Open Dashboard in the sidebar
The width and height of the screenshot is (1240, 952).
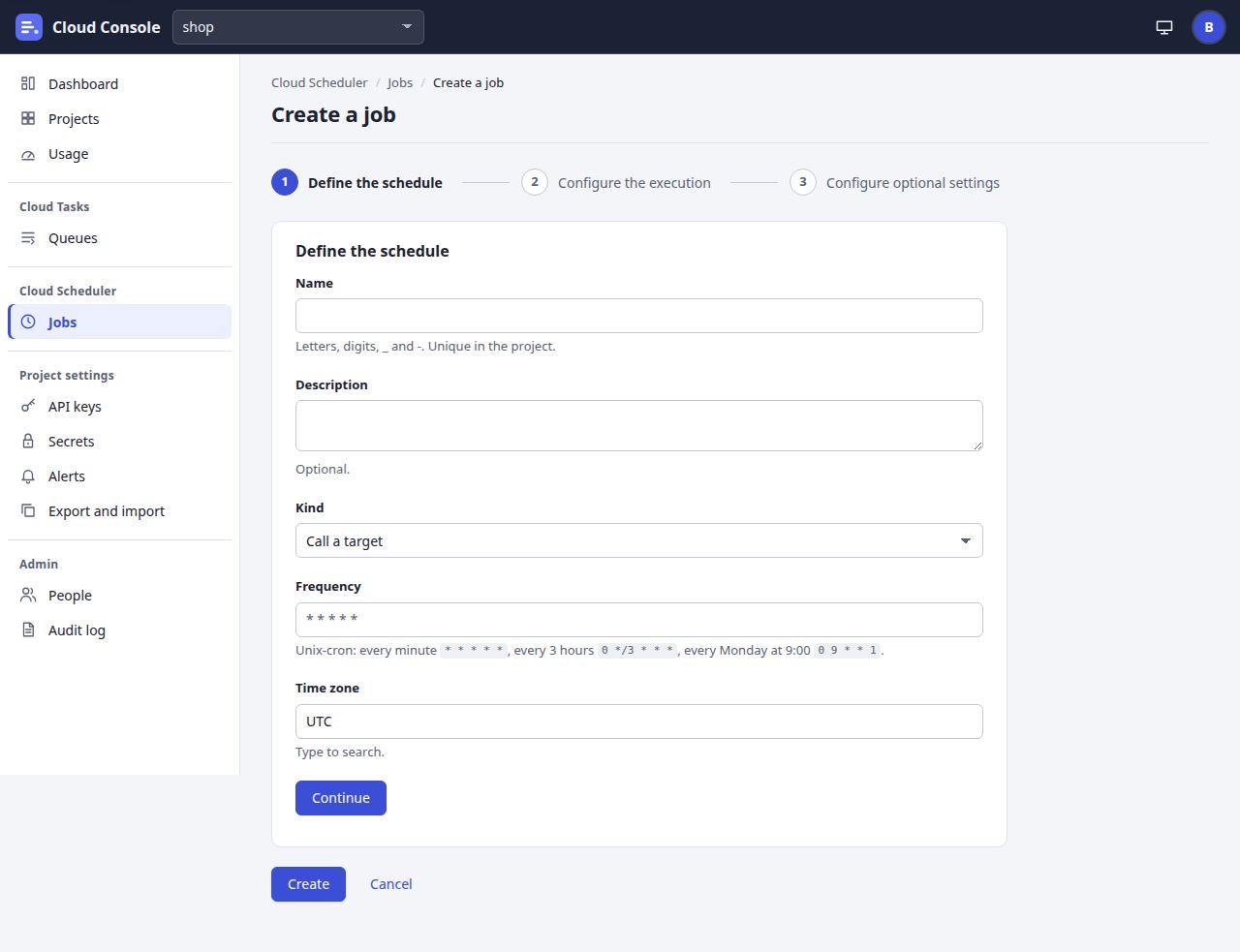[120, 84]
